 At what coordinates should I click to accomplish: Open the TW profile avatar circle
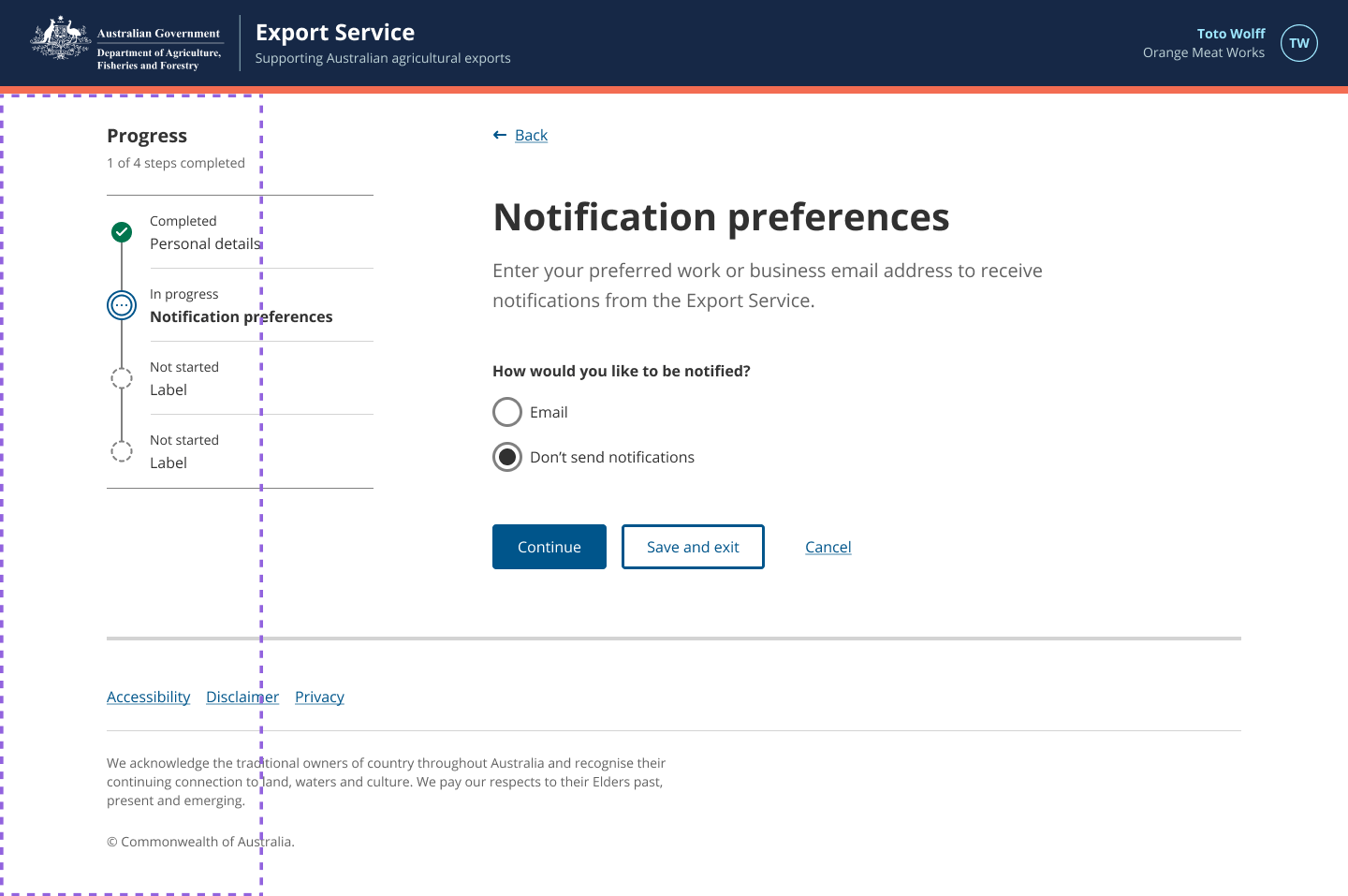(x=1299, y=43)
